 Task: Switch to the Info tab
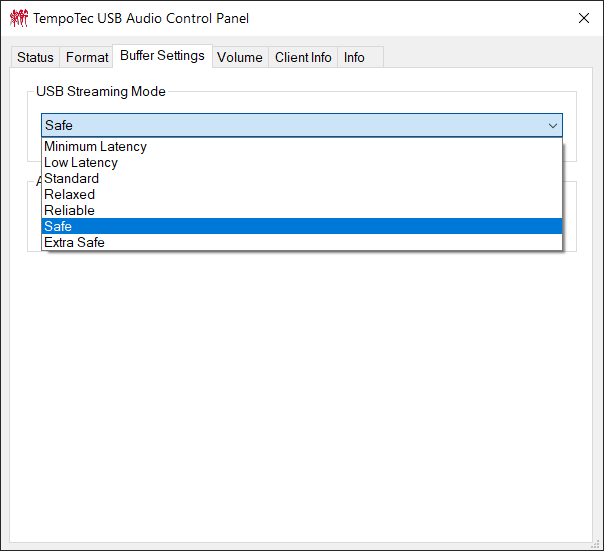[x=354, y=58]
